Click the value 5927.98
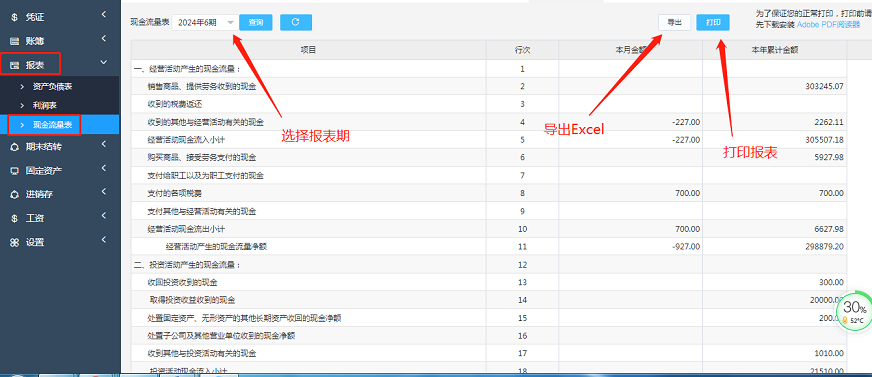Screen dimensions: 872x377 [x=828, y=157]
